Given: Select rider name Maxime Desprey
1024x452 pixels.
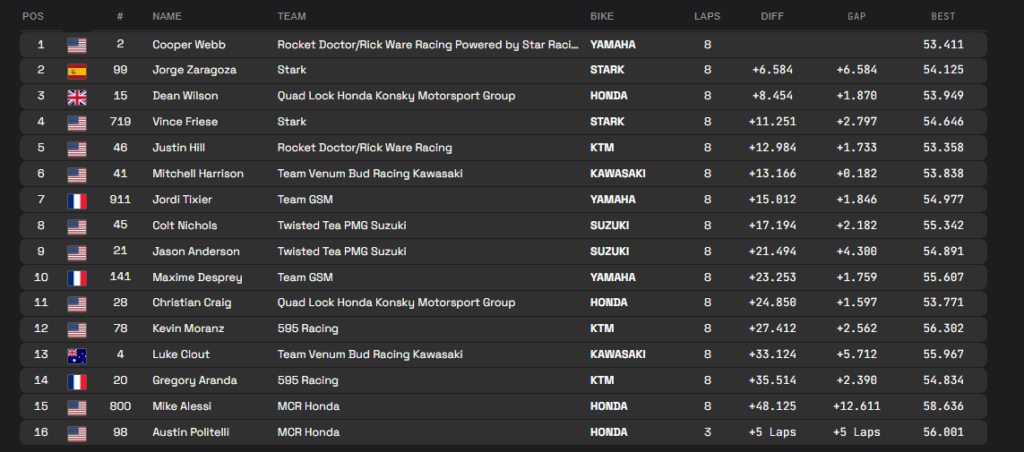Looking at the screenshot, I should click(197, 278).
